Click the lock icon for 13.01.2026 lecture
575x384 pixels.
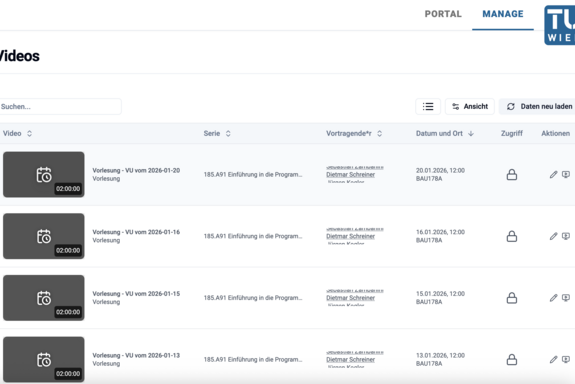(512, 359)
